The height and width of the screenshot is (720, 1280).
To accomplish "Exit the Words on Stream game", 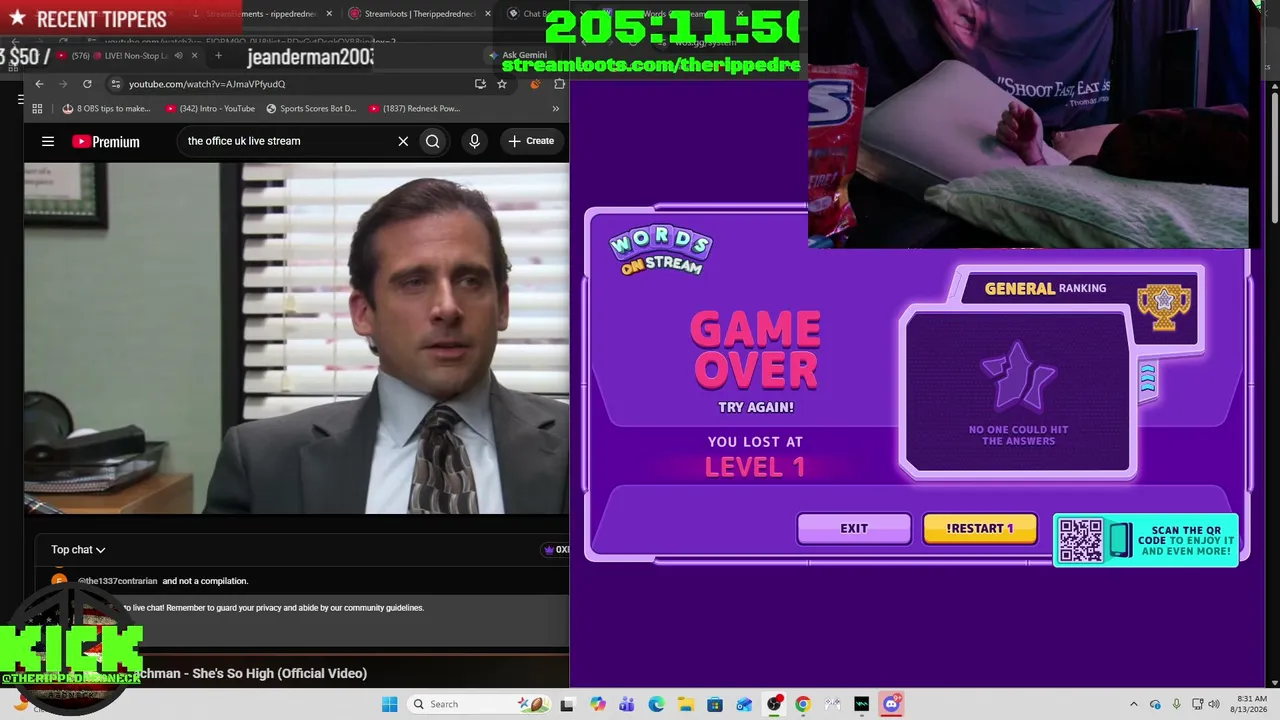I will [x=854, y=528].
